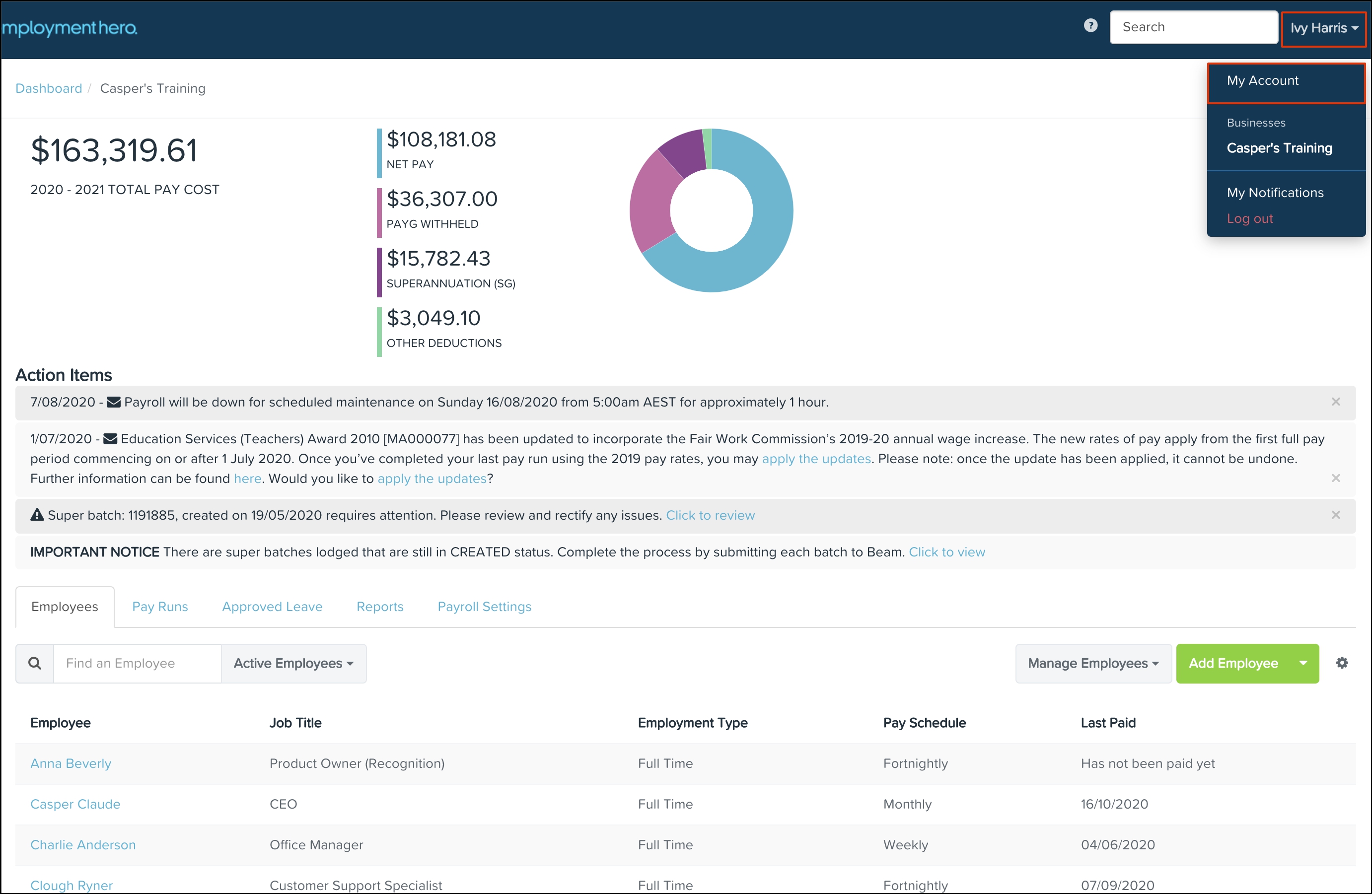Toggle the Ivy Harris user menu
The height and width of the screenshot is (894, 1372).
pyautogui.click(x=1323, y=28)
